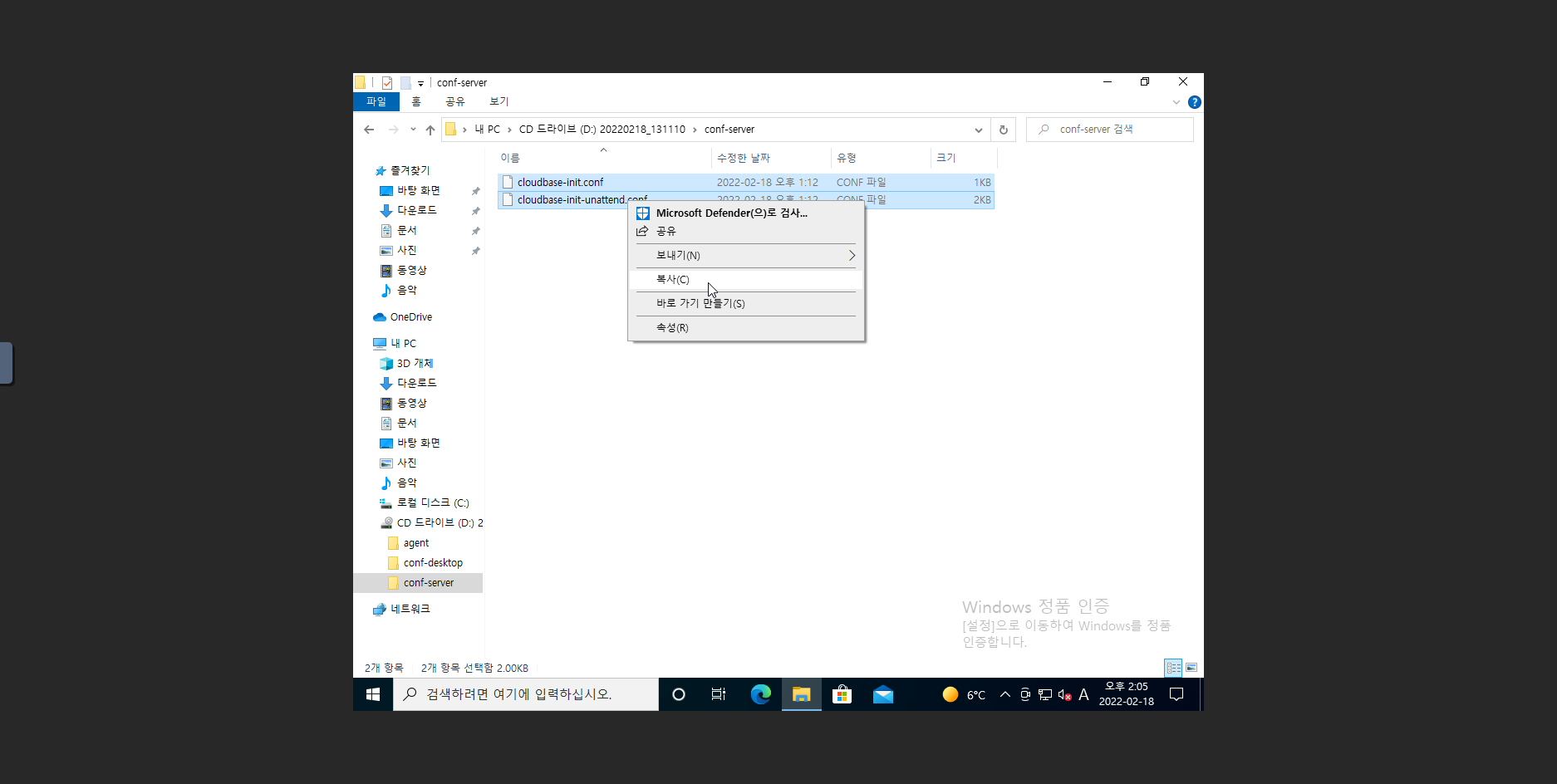The width and height of the screenshot is (1557, 784).
Task: Open Send to (보내기) submenu
Action: 678,256
